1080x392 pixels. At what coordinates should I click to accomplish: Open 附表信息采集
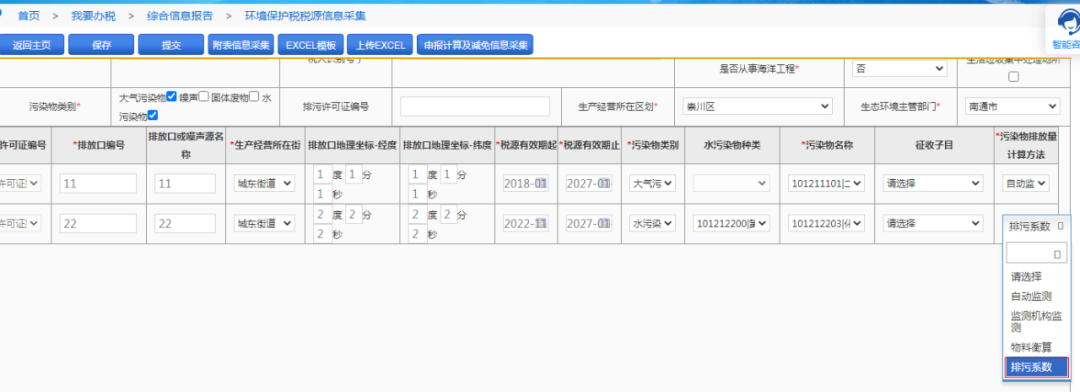coord(241,45)
